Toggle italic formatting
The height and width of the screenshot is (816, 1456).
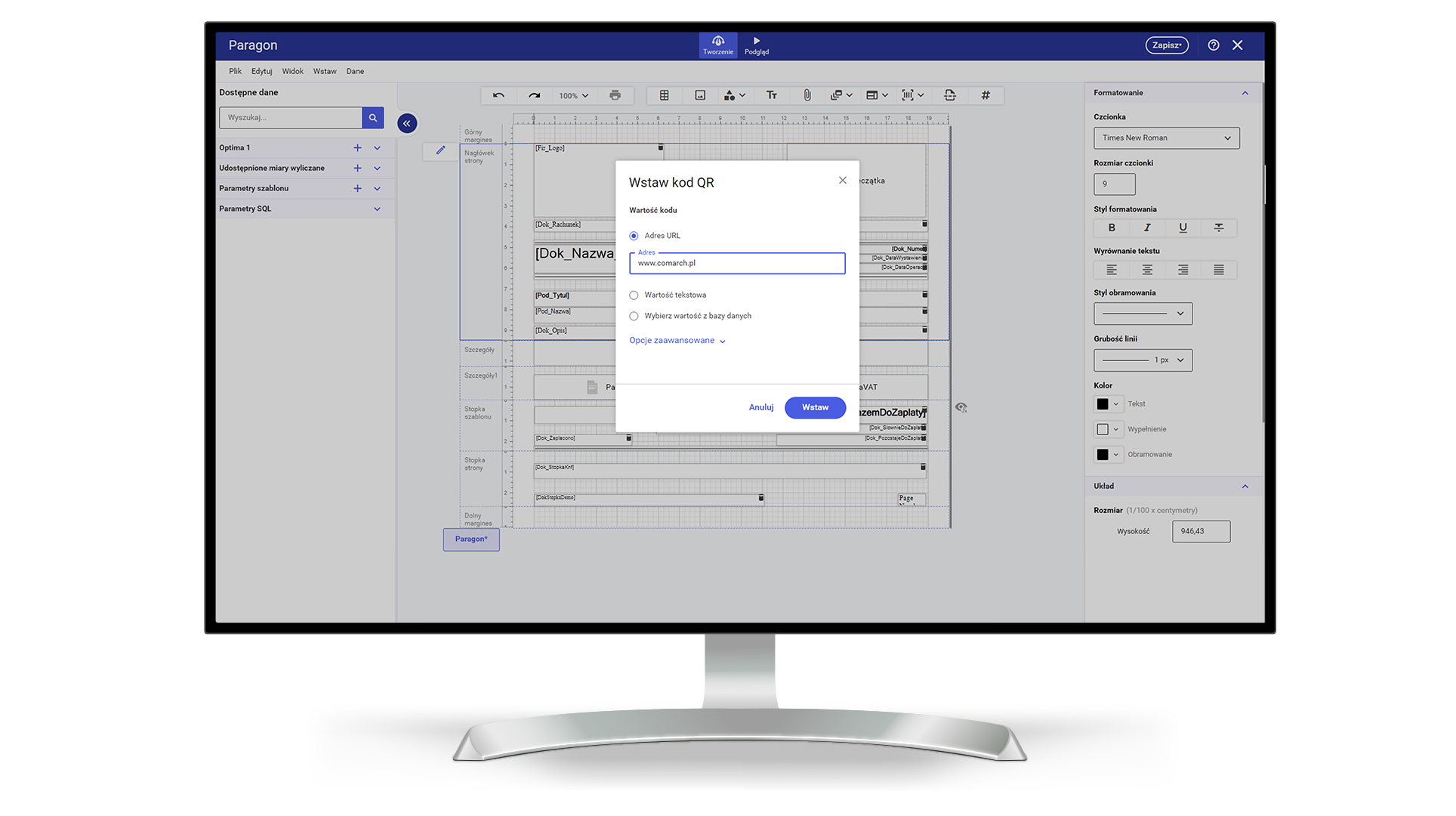[x=1146, y=228]
